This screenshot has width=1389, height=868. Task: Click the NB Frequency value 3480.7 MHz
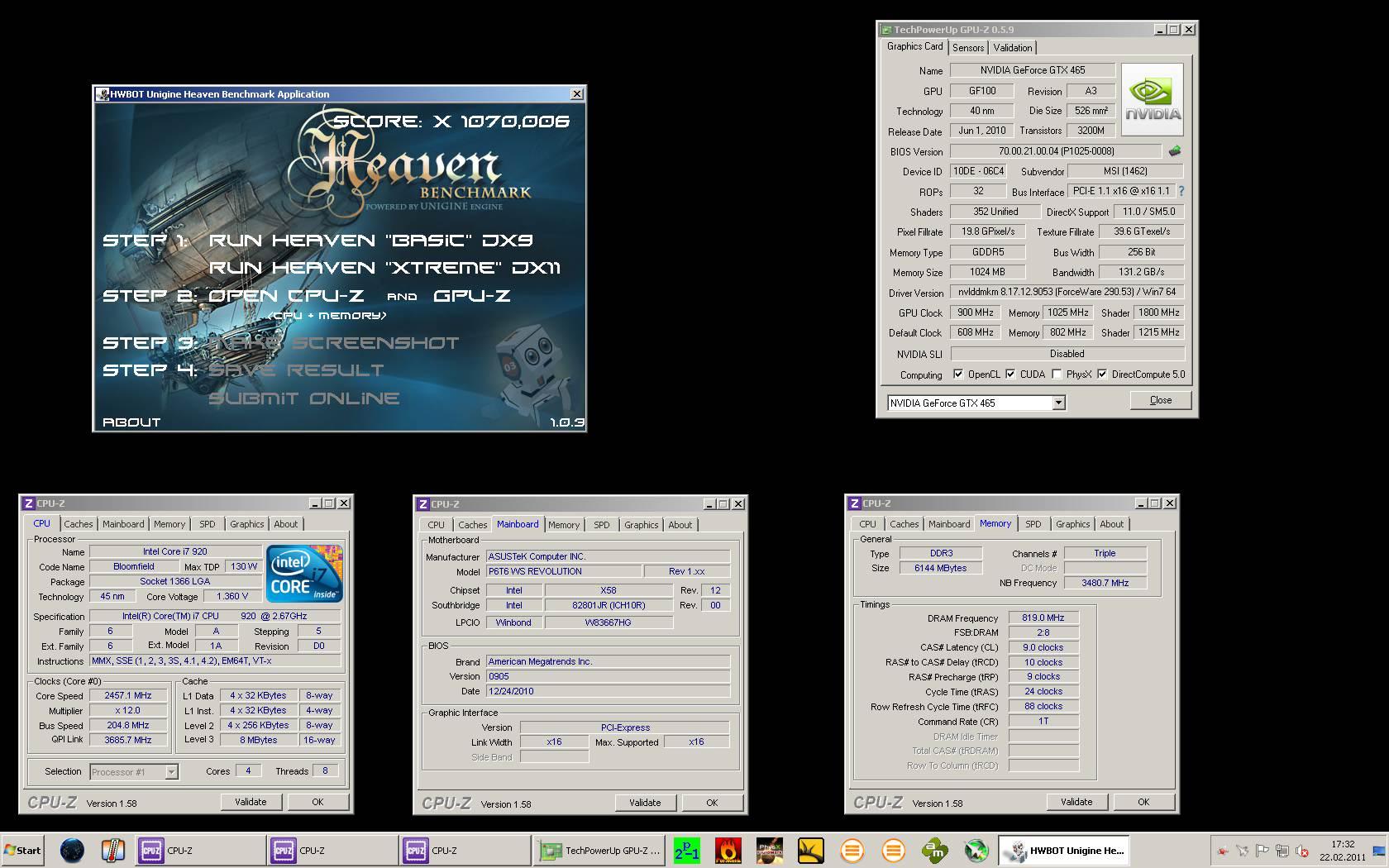(x=1105, y=584)
